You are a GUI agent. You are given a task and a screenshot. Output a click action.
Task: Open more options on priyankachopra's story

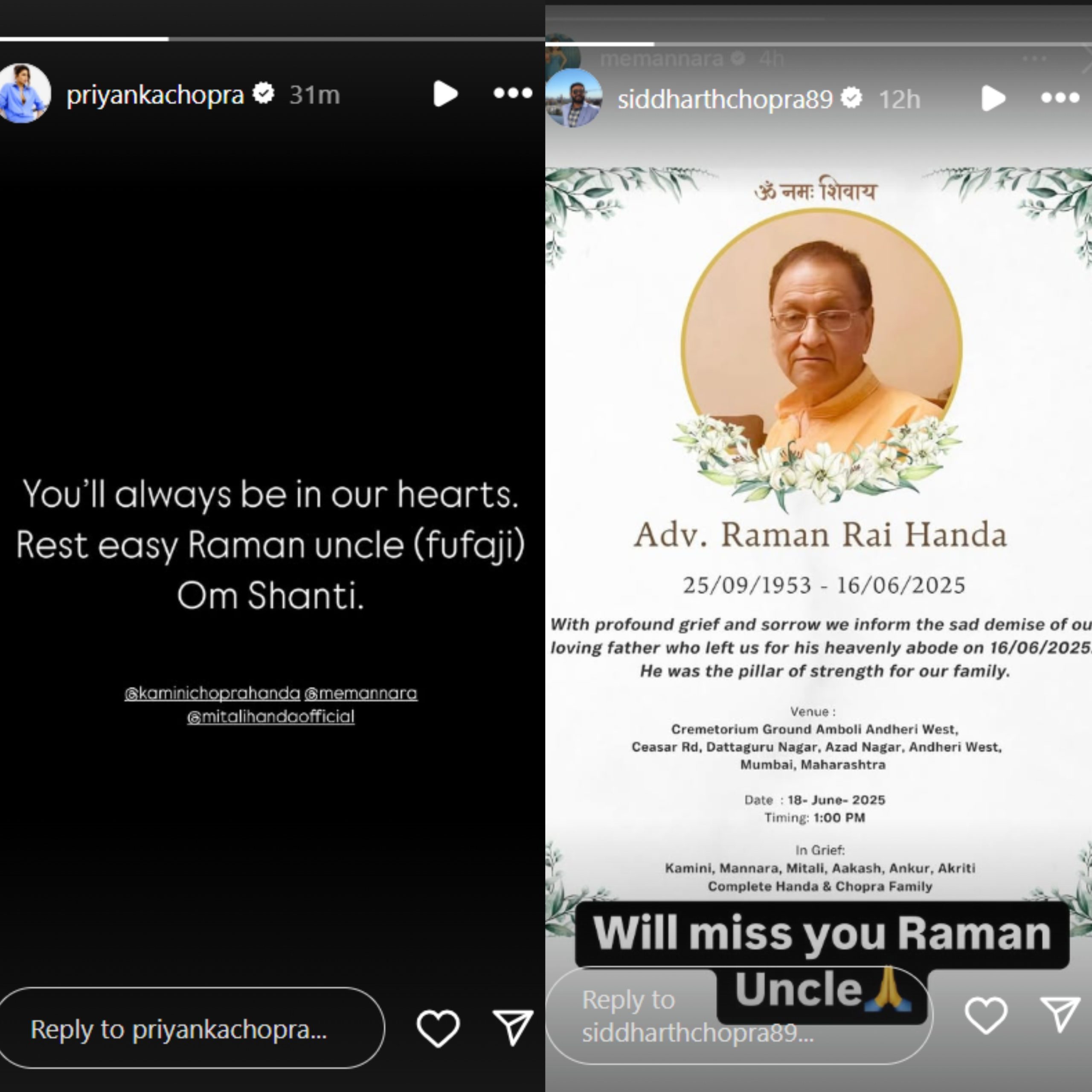click(x=513, y=93)
